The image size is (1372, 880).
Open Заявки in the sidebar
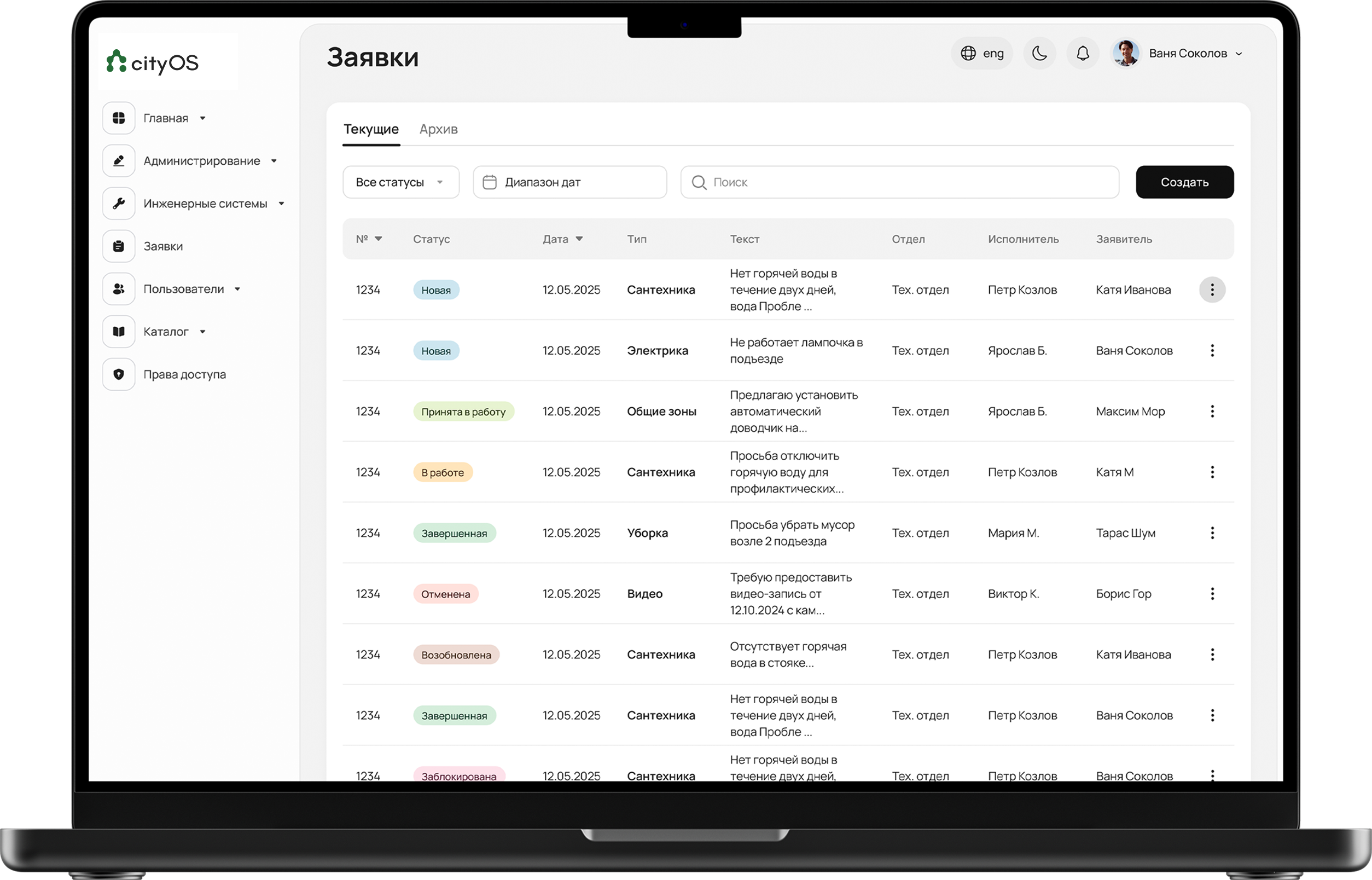point(164,246)
